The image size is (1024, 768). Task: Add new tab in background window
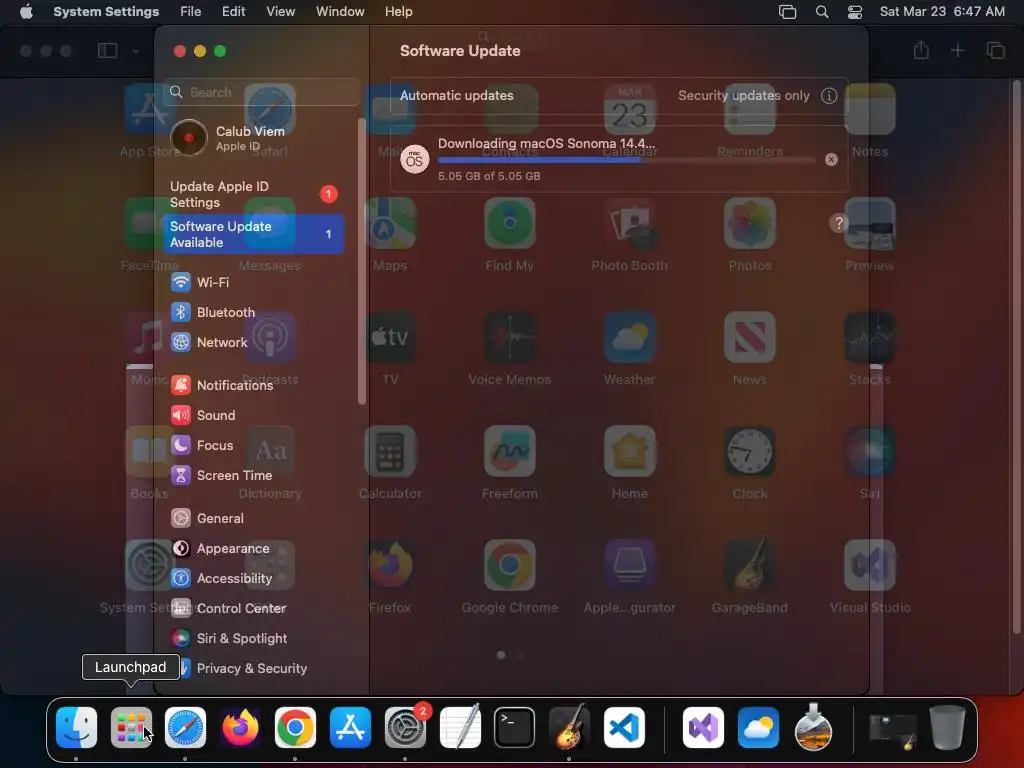click(957, 50)
